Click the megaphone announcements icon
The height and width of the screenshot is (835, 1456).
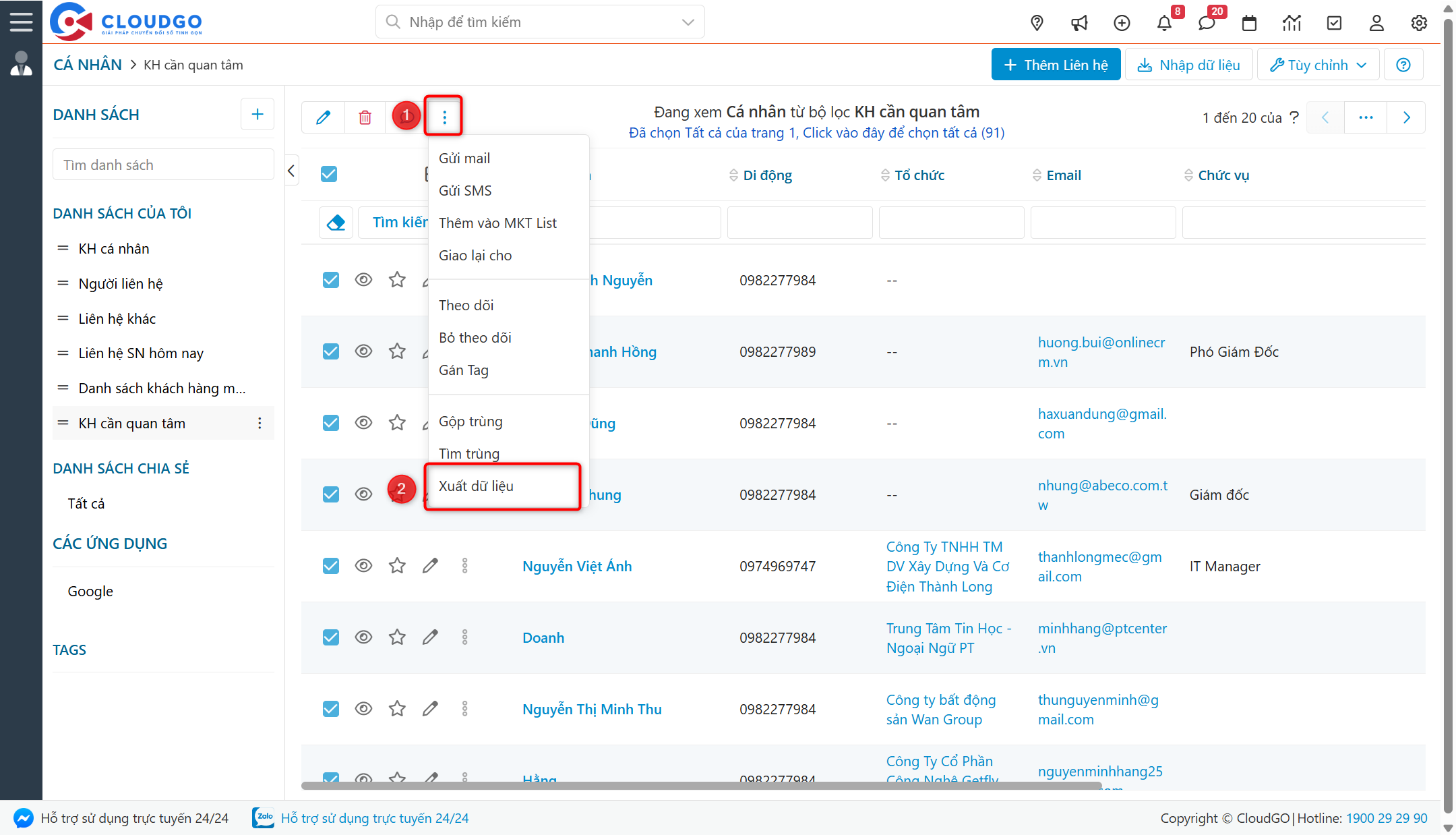[1079, 23]
